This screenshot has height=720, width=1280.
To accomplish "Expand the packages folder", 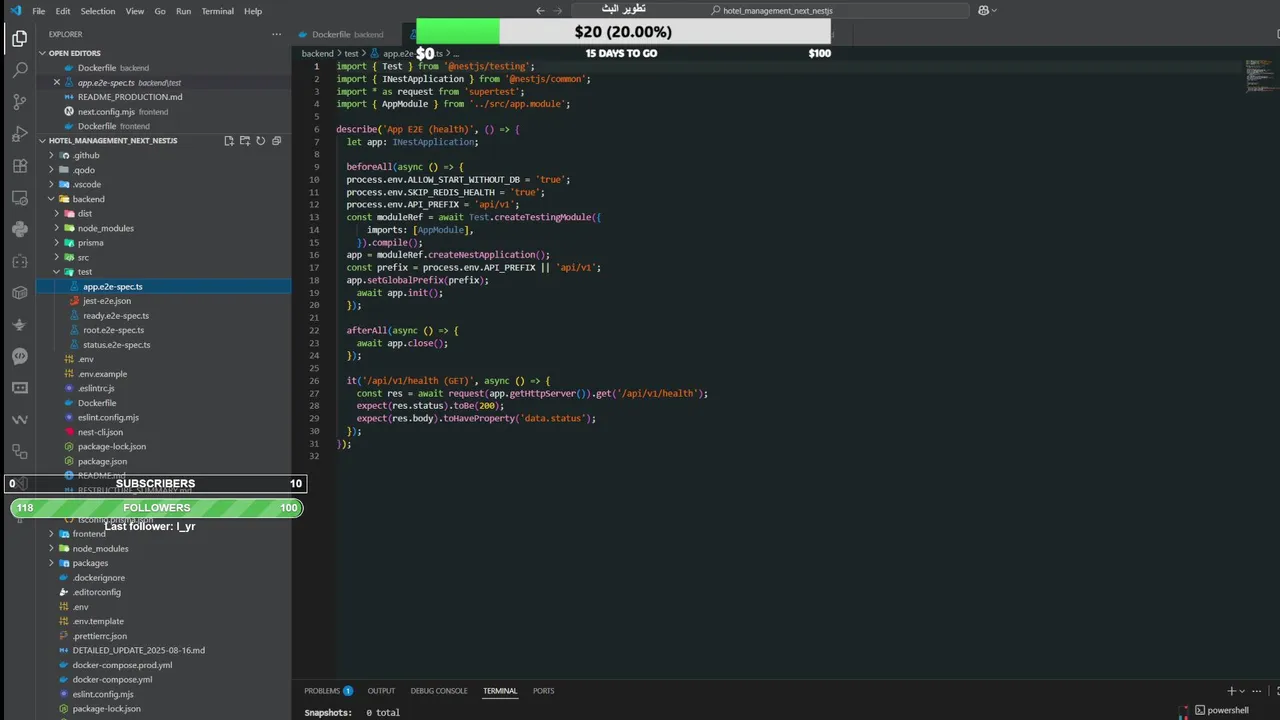I will click(x=51, y=563).
